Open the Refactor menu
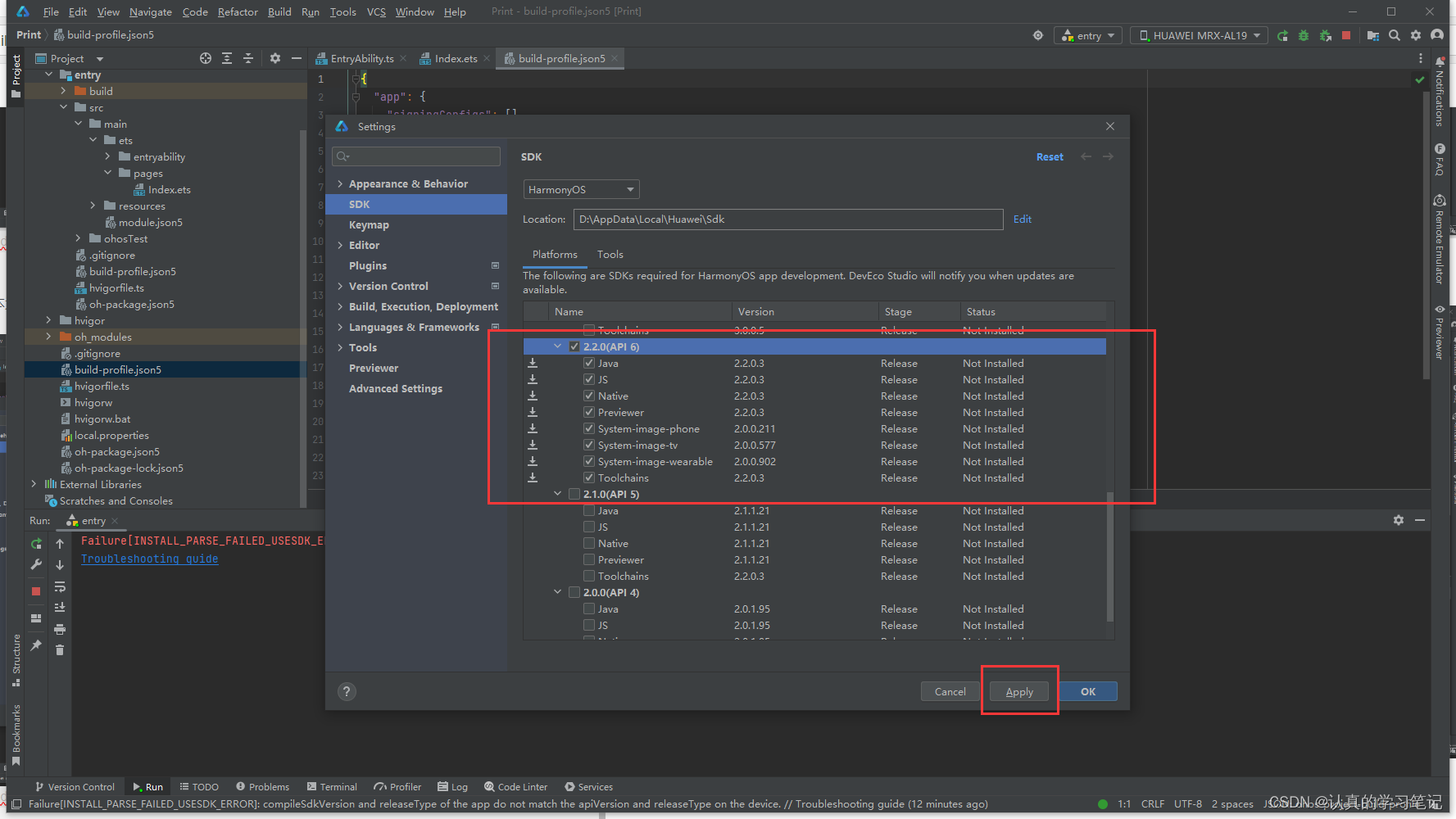1456x819 pixels. tap(238, 11)
